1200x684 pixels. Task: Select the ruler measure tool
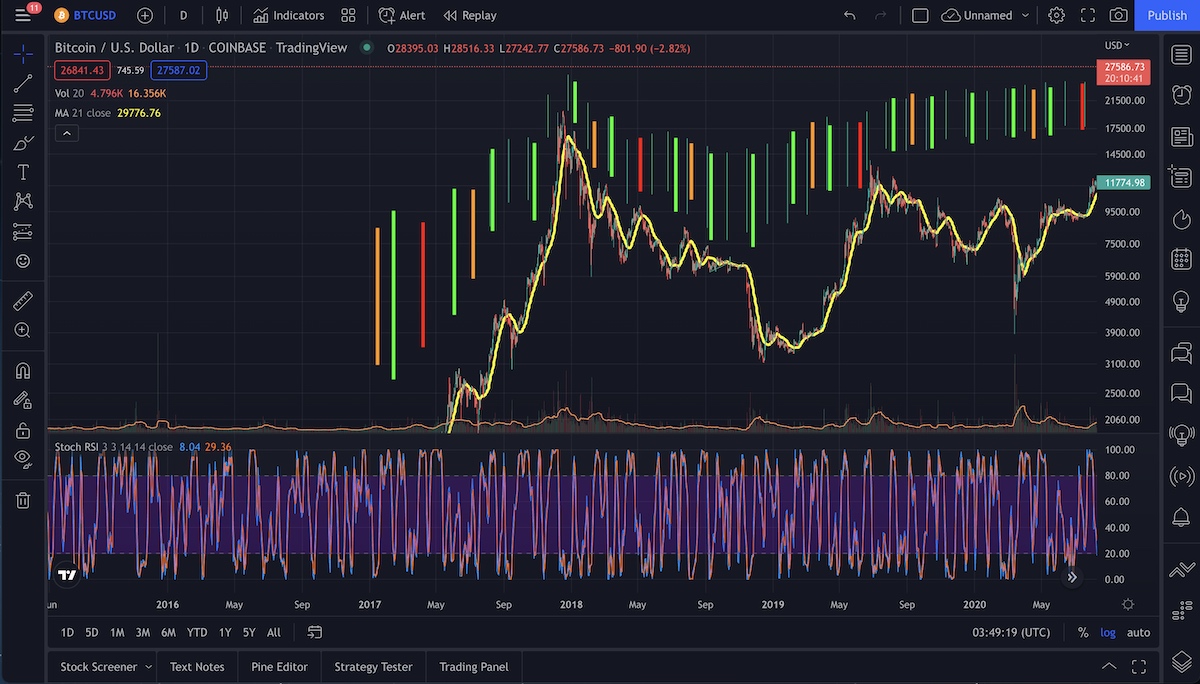[23, 300]
